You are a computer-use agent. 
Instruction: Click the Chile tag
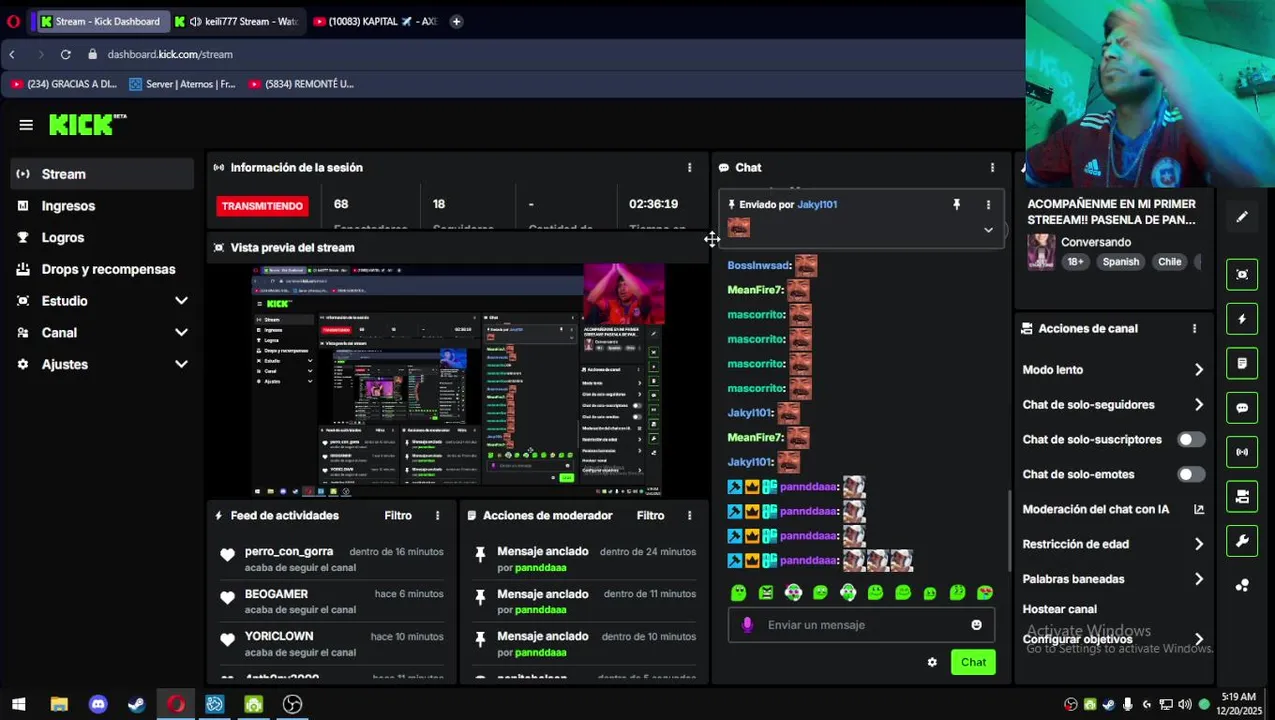click(1169, 262)
